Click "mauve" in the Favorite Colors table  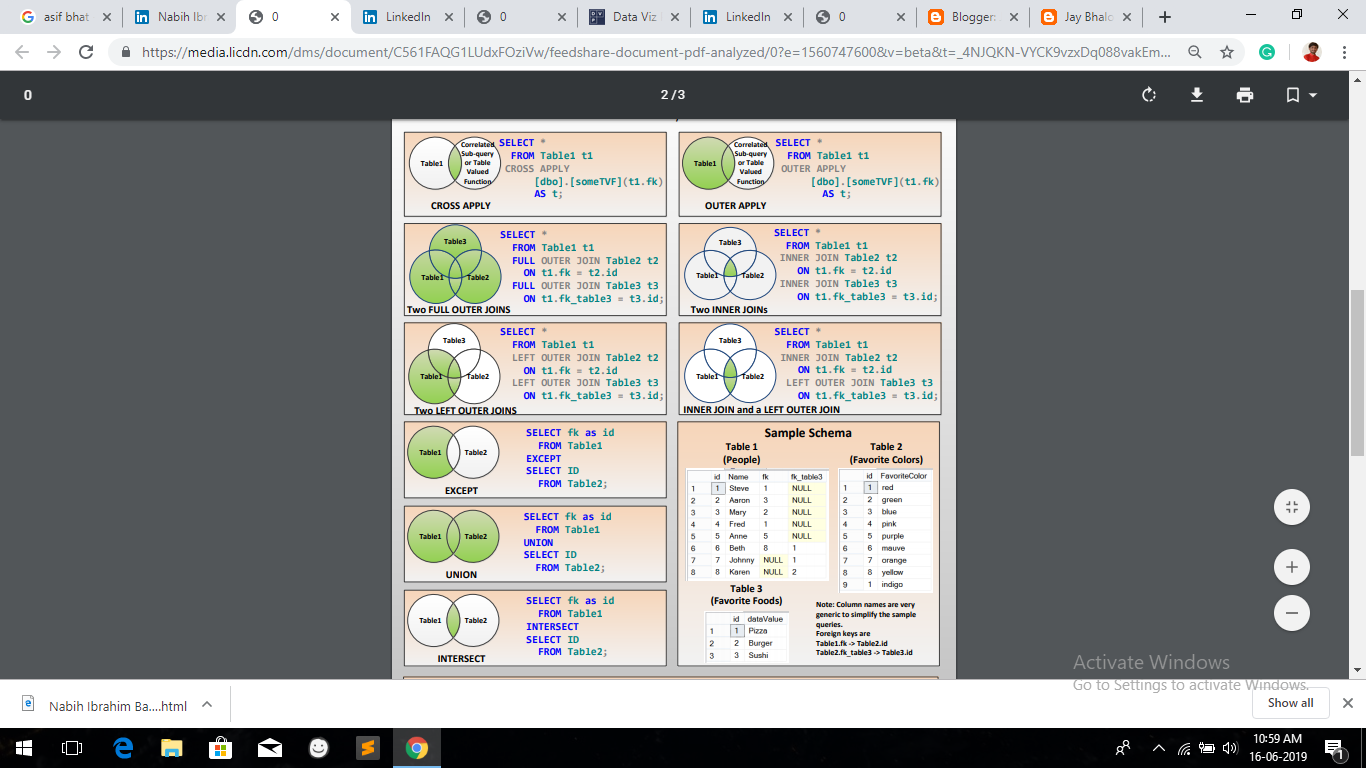(x=893, y=548)
